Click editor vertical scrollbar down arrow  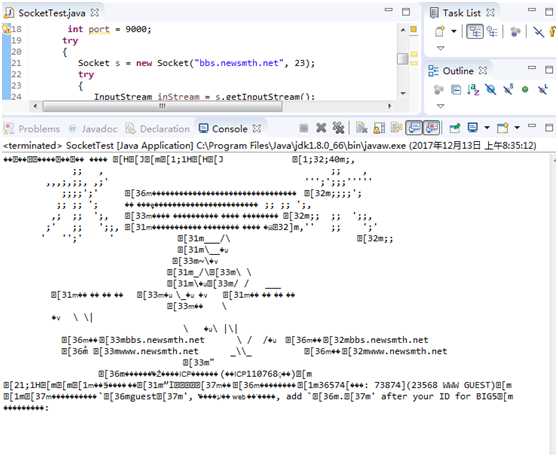(x=403, y=93)
